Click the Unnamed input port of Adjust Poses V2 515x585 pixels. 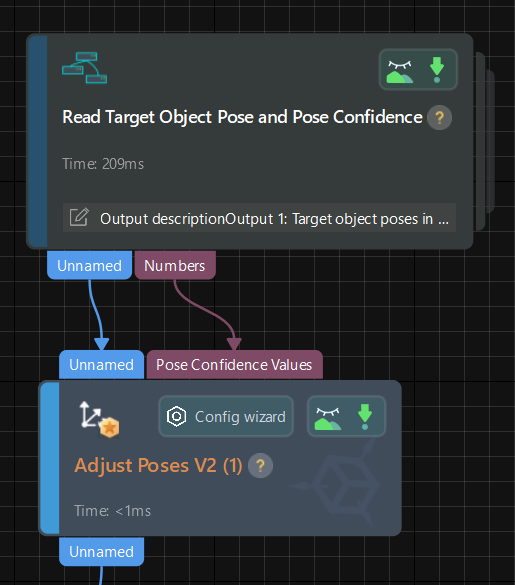click(x=102, y=365)
